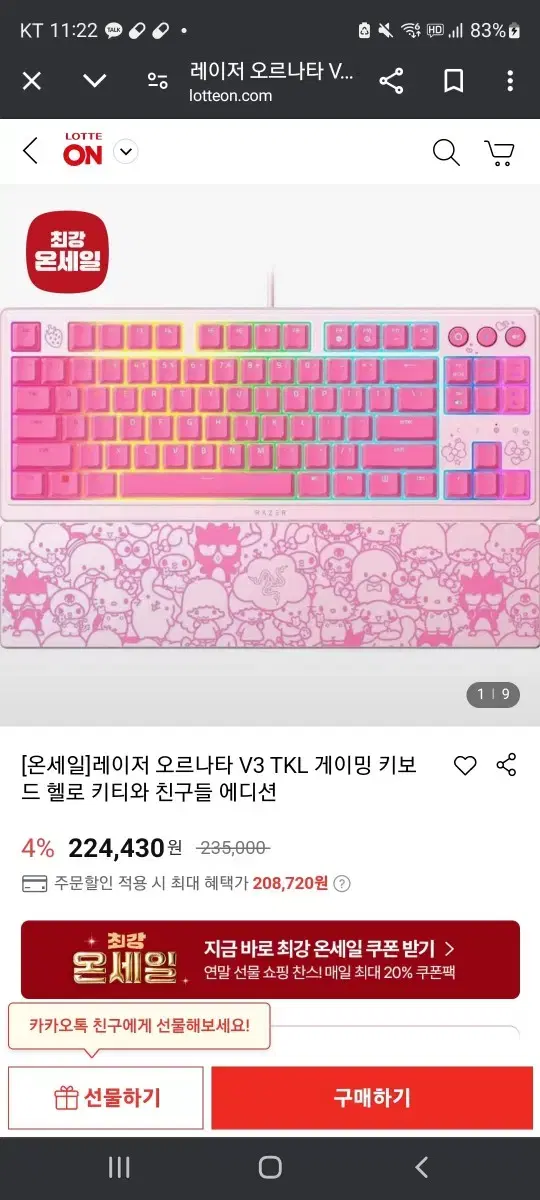Open the question mark info on 최대 혜택가

342,884
